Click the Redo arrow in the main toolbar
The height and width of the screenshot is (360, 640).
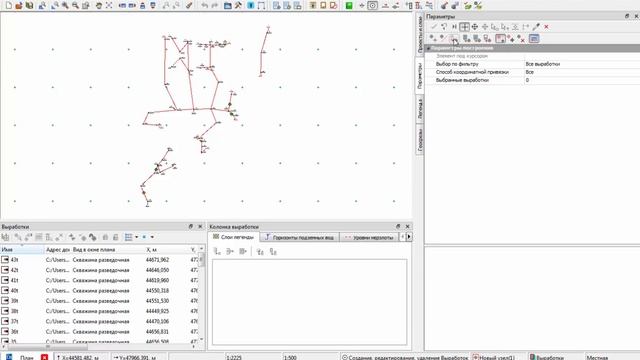coord(215,6)
